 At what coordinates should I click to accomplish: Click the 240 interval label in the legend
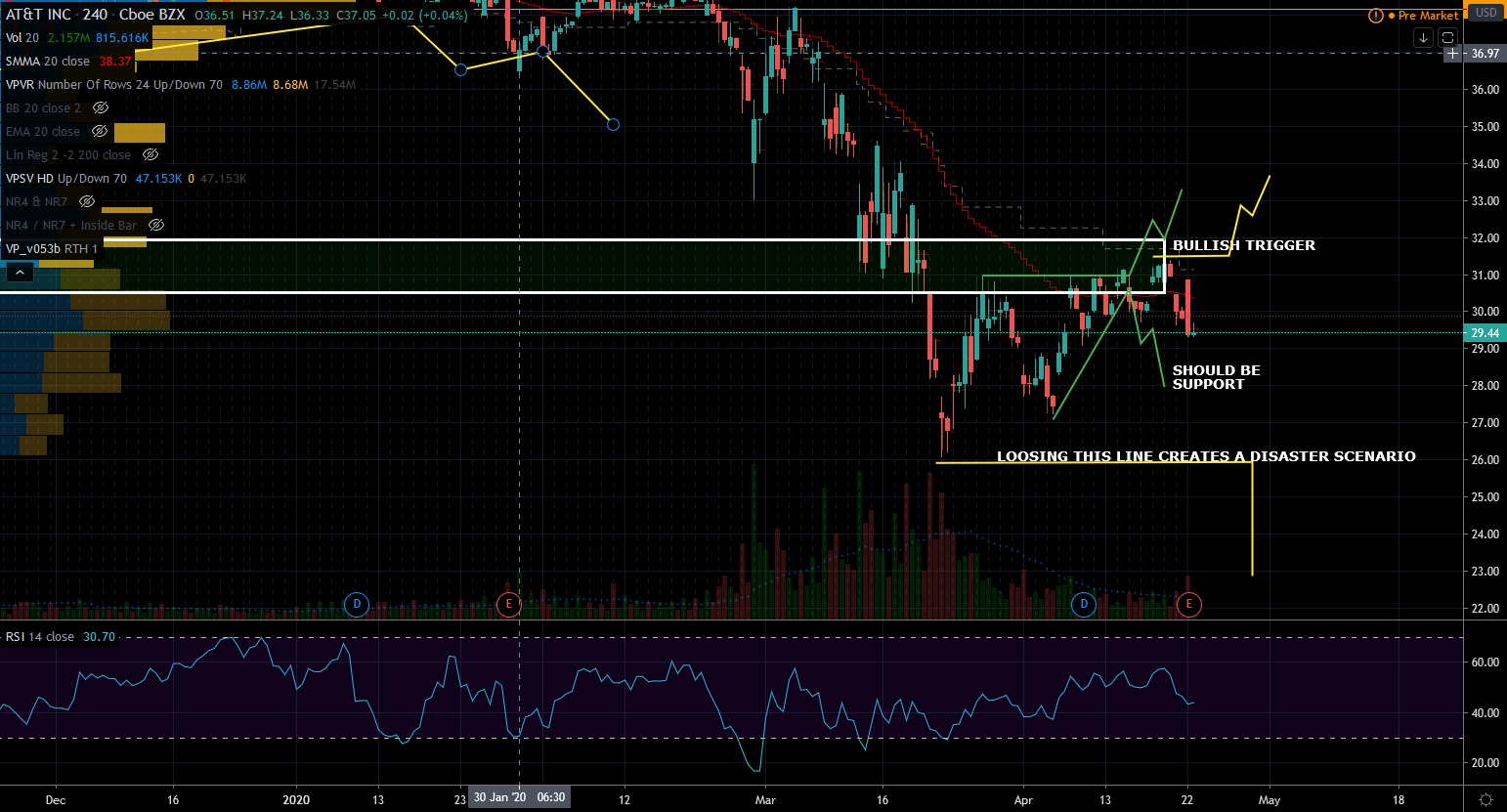pos(95,15)
